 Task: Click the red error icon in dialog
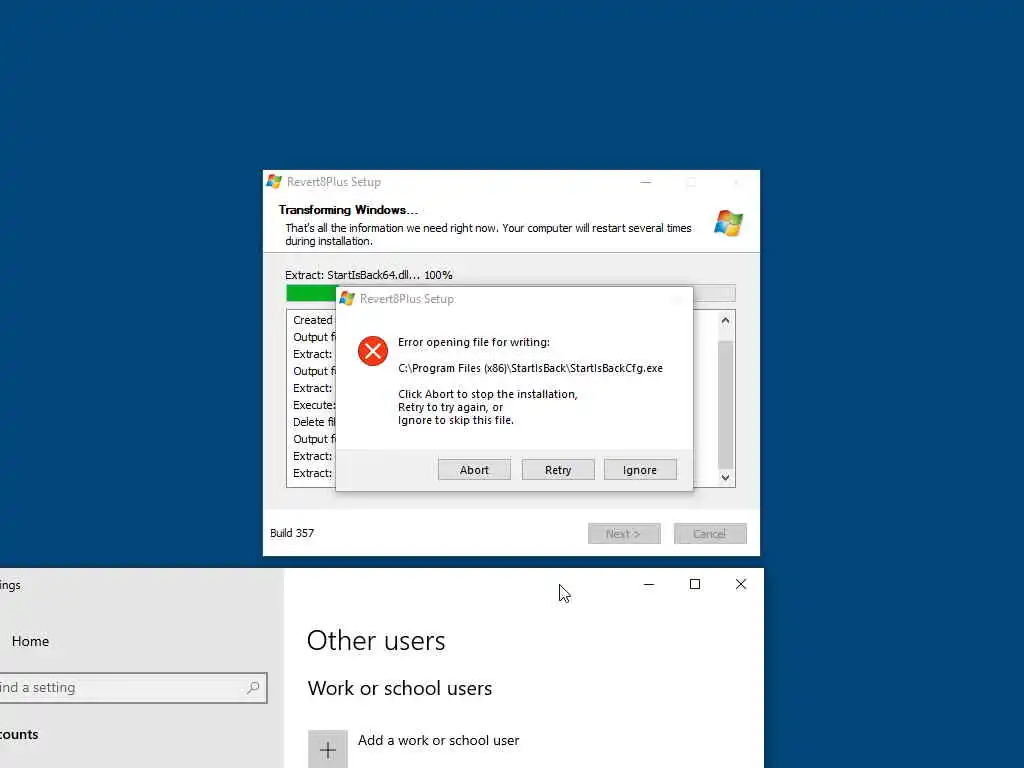(373, 351)
